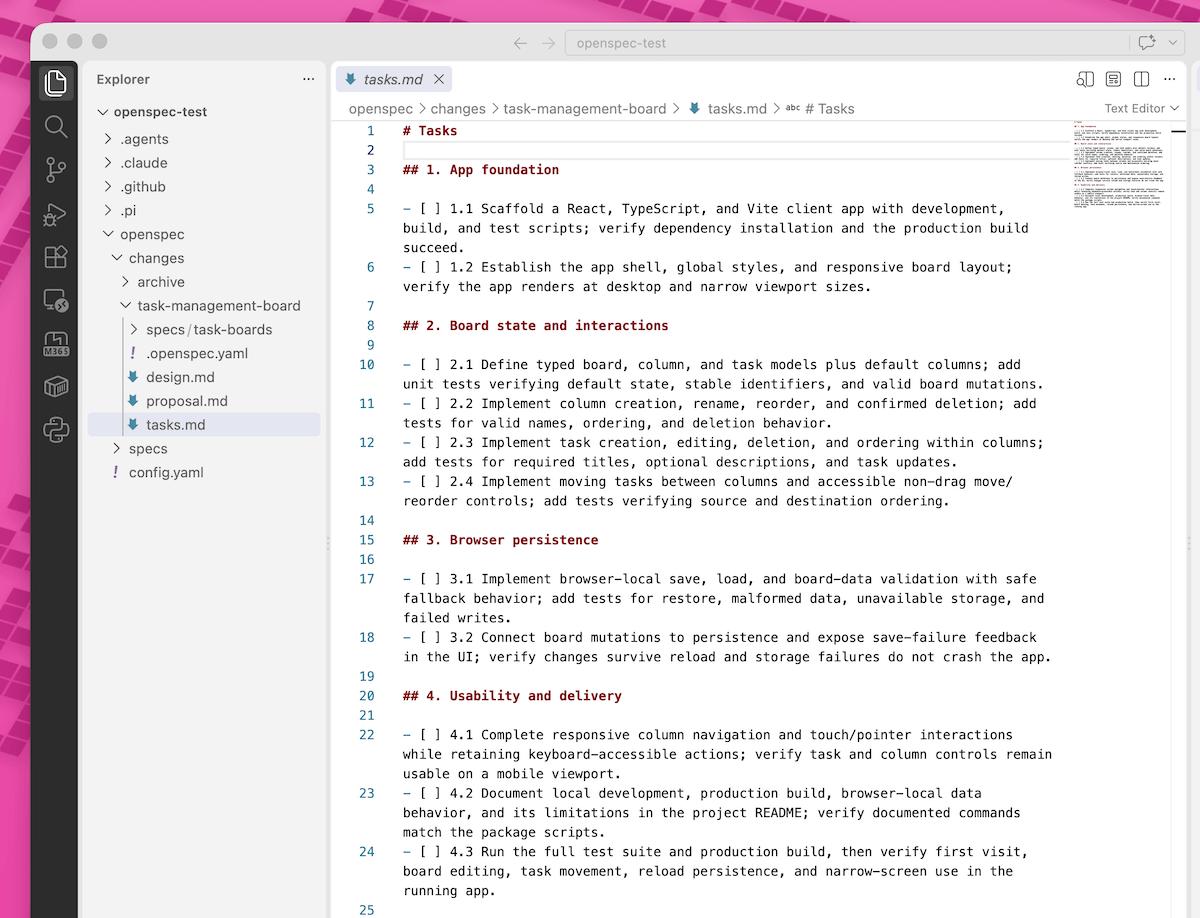
Task: Click the checkbox brackets of task 2.4
Action: coord(430,482)
